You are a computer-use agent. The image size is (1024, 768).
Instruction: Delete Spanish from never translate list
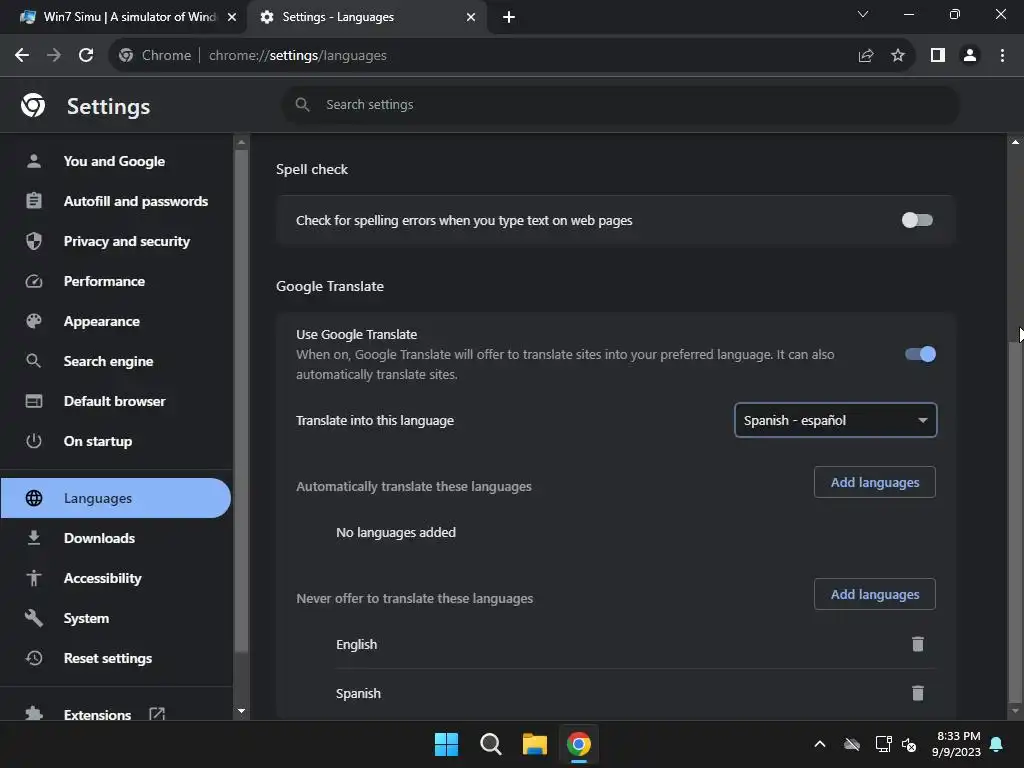pyautogui.click(x=918, y=693)
